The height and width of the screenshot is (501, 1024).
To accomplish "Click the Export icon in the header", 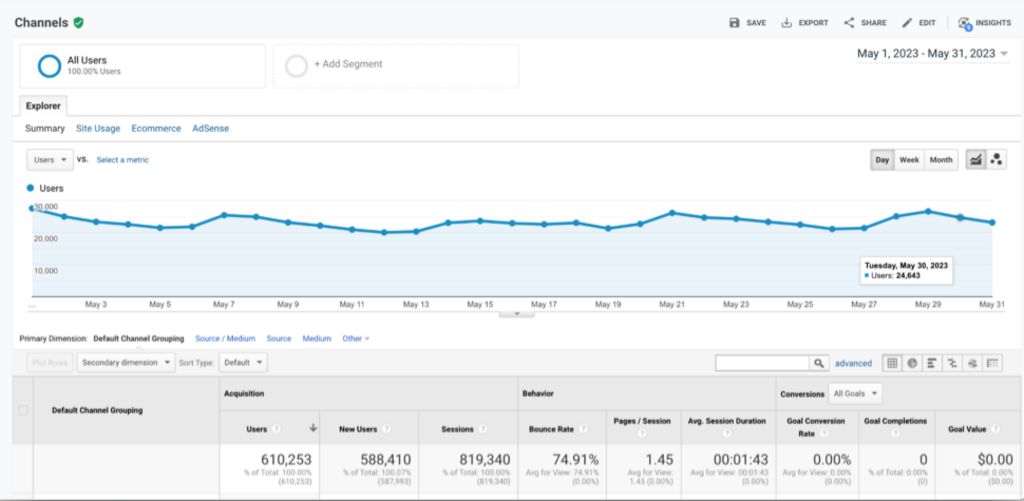I will 787,22.
